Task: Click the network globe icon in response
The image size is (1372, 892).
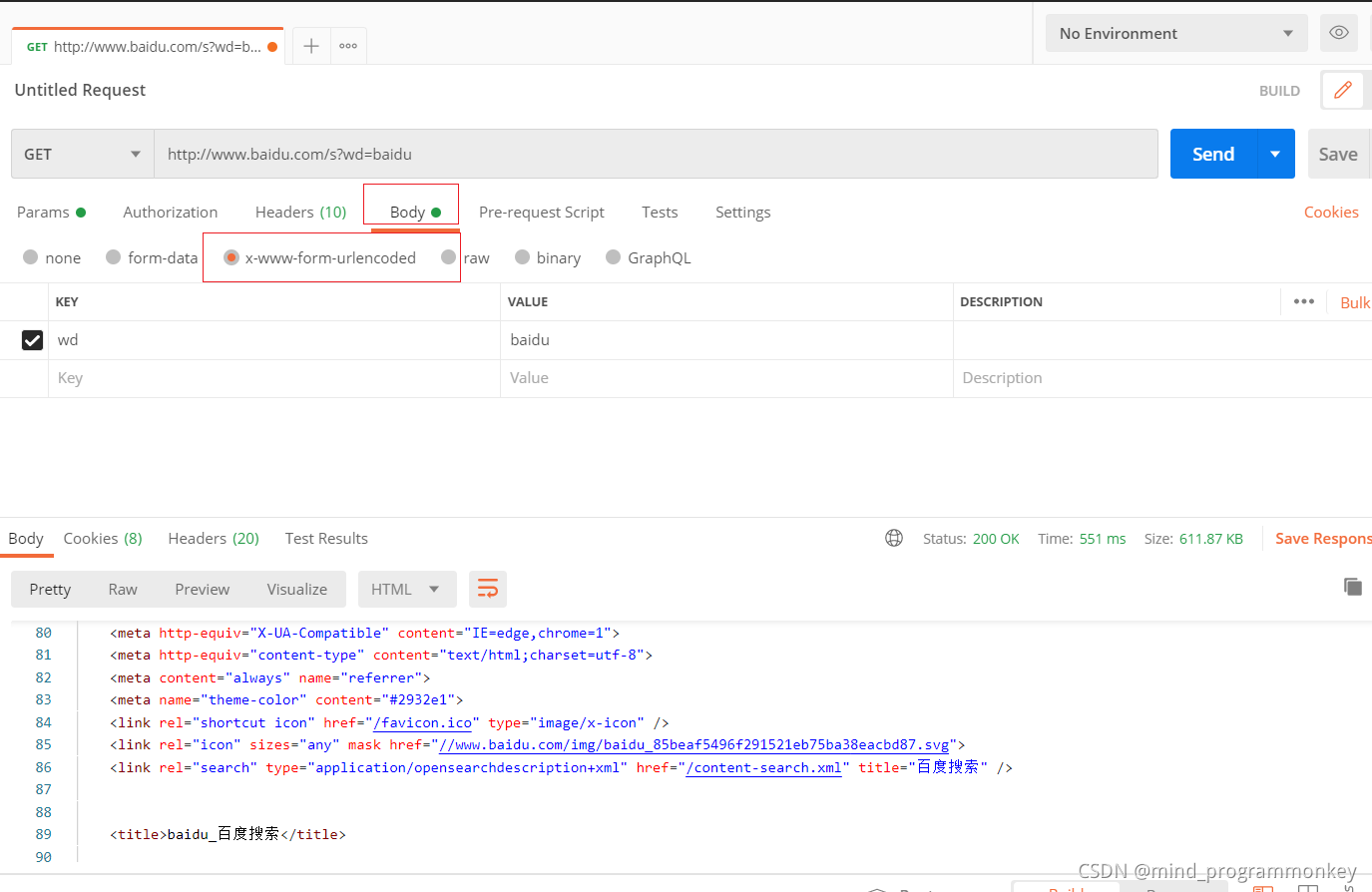Action: pos(894,538)
